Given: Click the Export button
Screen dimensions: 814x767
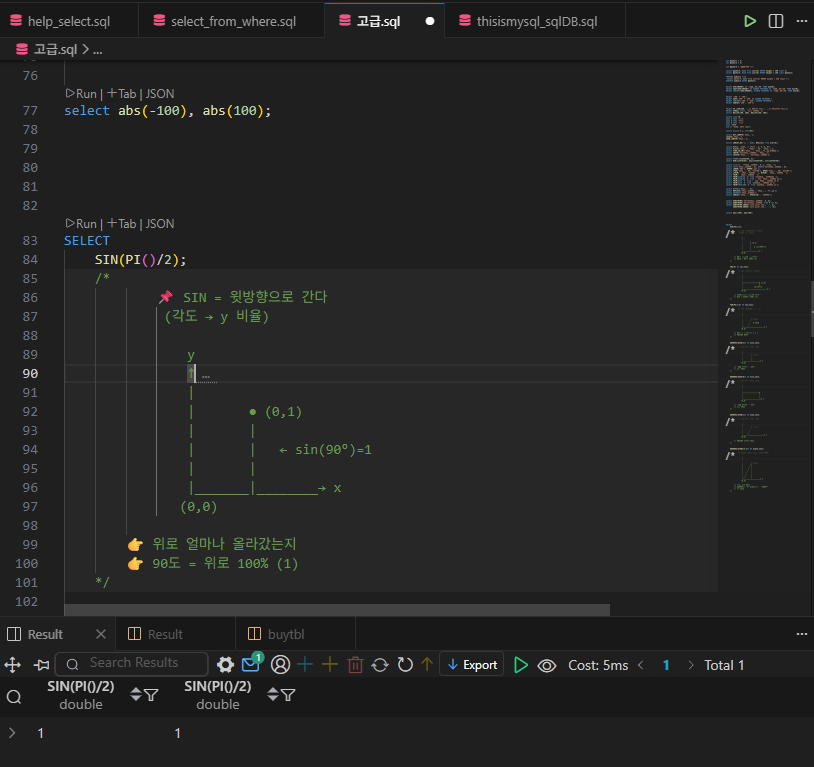Looking at the screenshot, I should [x=471, y=664].
